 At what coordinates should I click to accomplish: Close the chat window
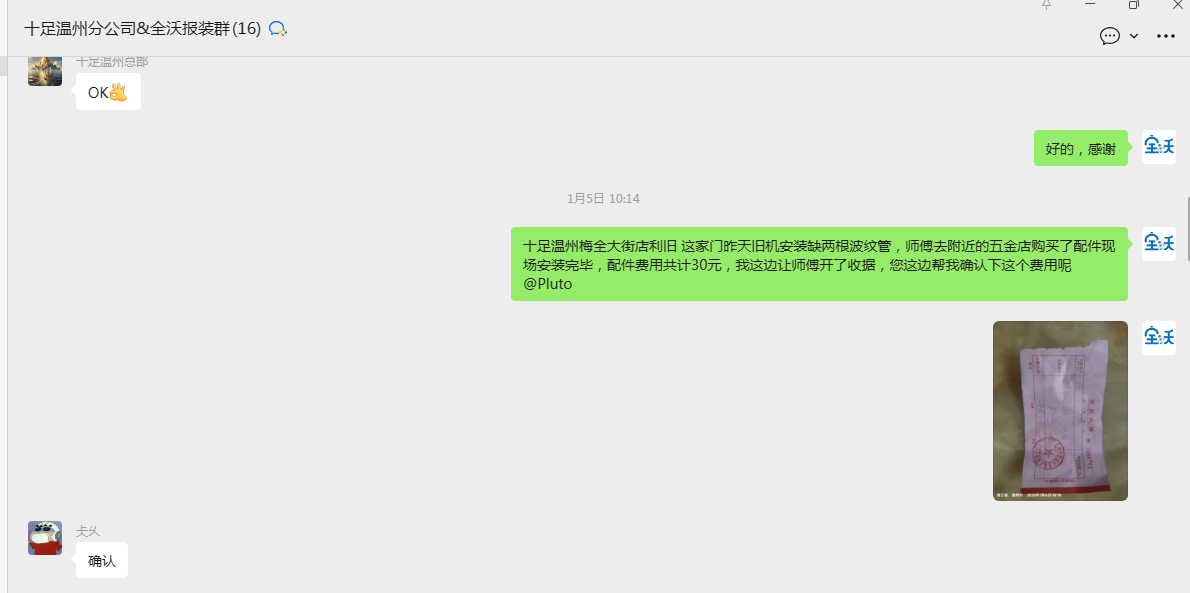1177,5
